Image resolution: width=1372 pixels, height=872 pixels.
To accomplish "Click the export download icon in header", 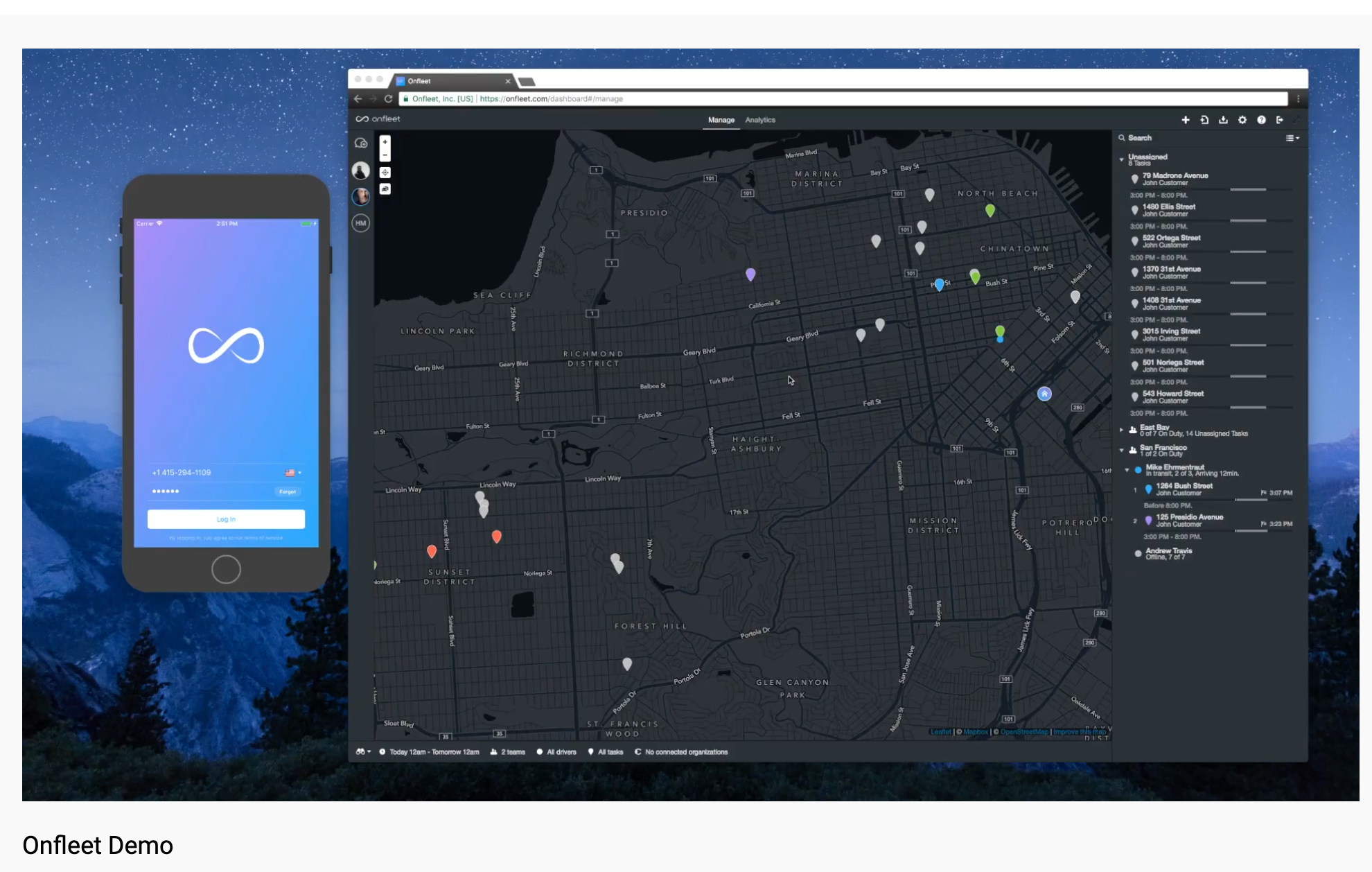I will coord(1223,120).
